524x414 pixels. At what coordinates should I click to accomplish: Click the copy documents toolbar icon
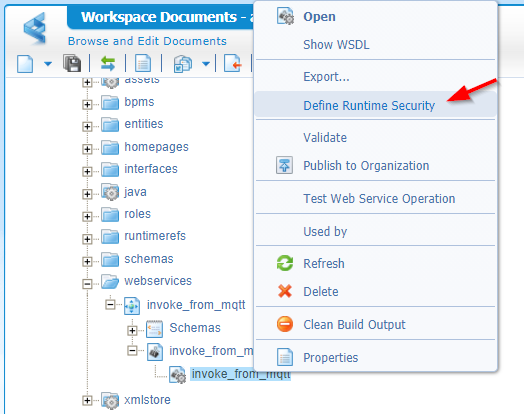coord(183,63)
